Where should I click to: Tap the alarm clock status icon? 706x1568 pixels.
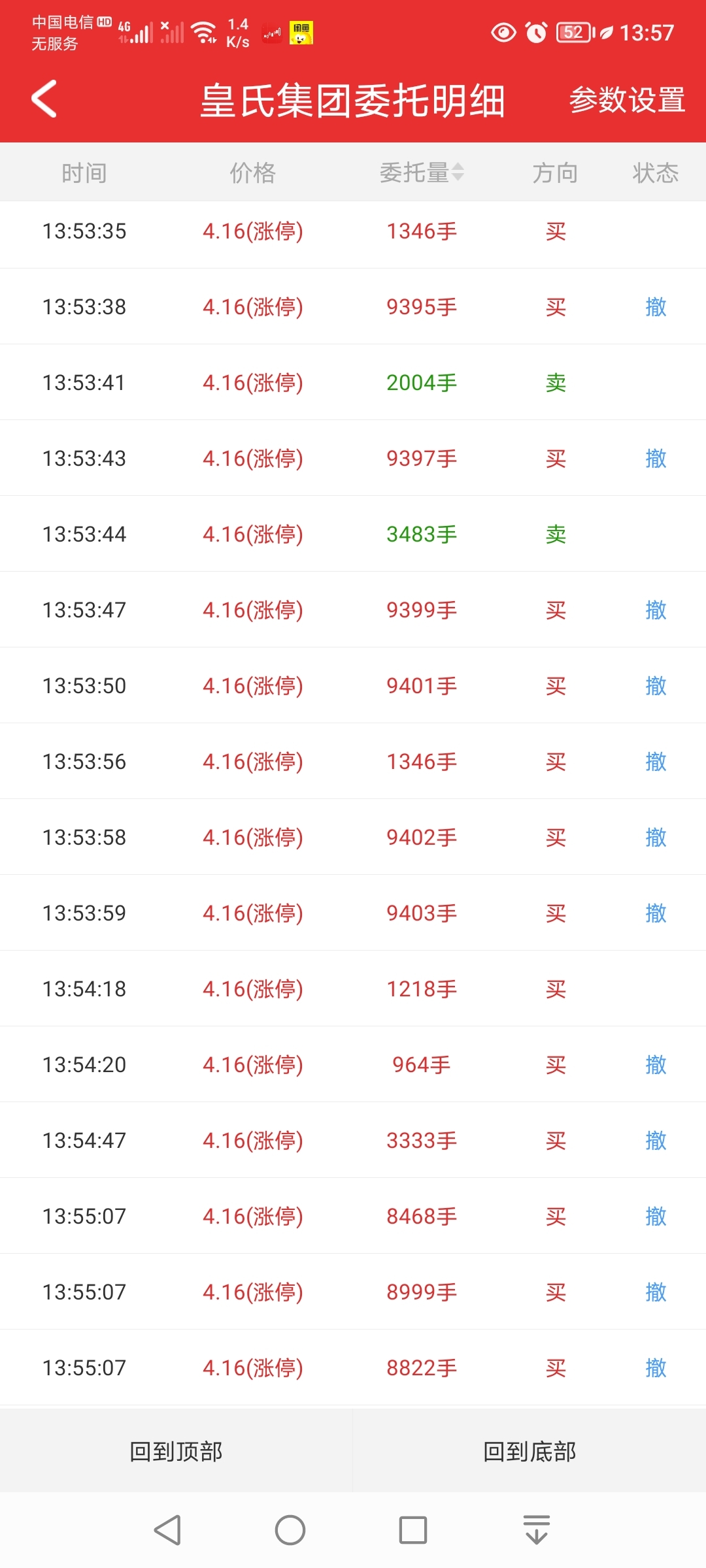pos(537,32)
